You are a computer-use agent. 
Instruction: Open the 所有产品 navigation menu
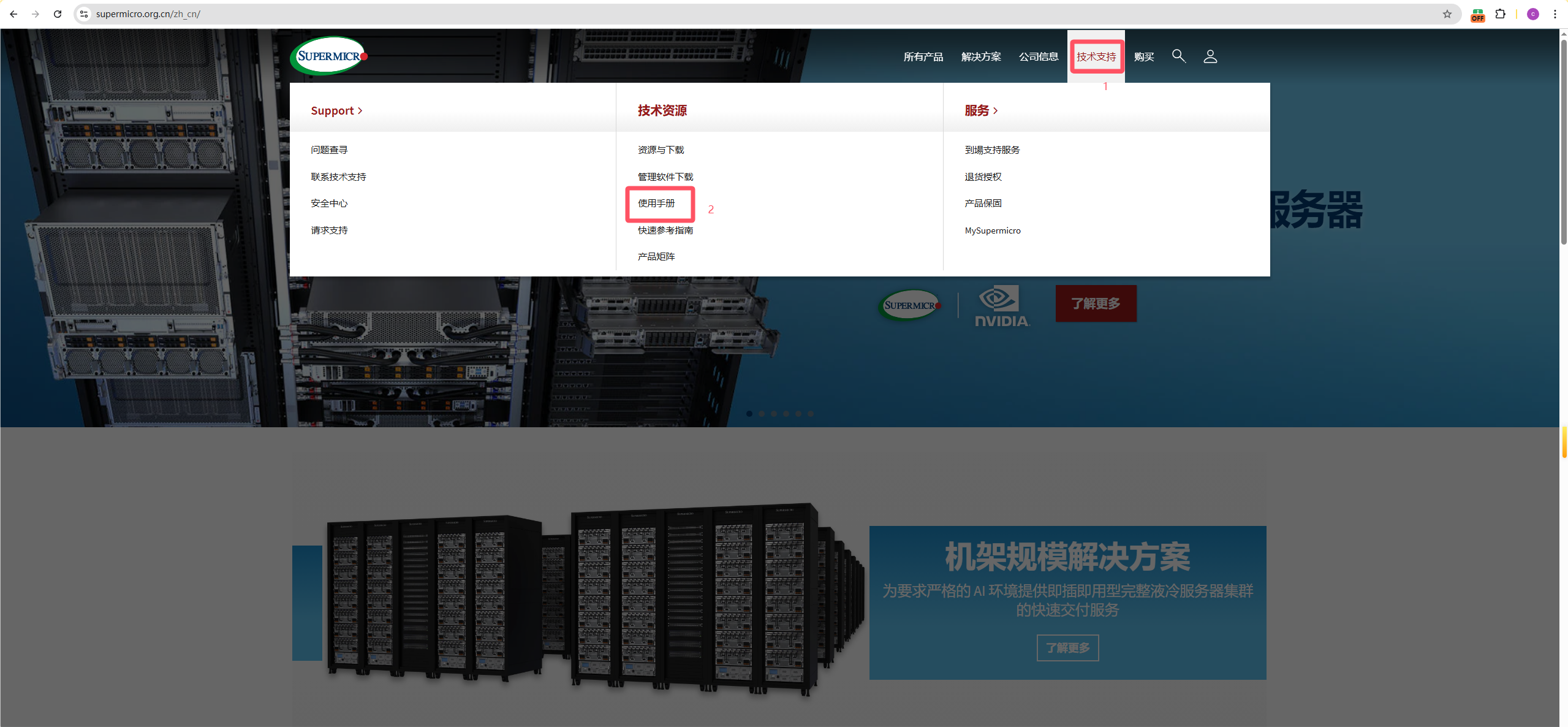click(x=923, y=57)
